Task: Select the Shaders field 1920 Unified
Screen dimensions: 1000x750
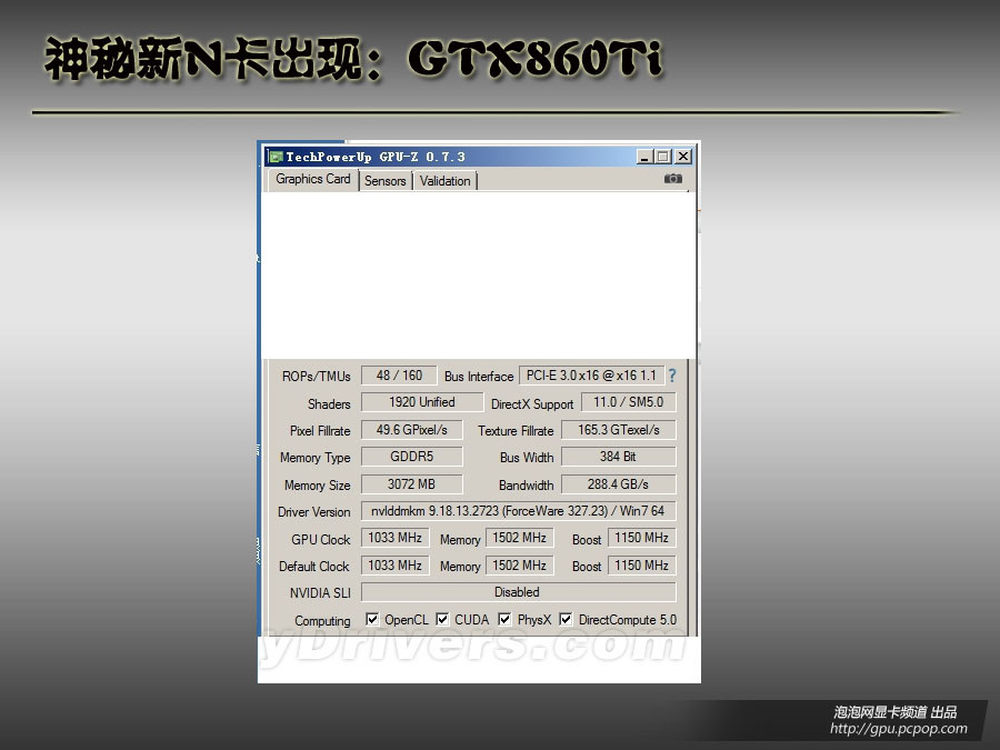Action: point(422,402)
